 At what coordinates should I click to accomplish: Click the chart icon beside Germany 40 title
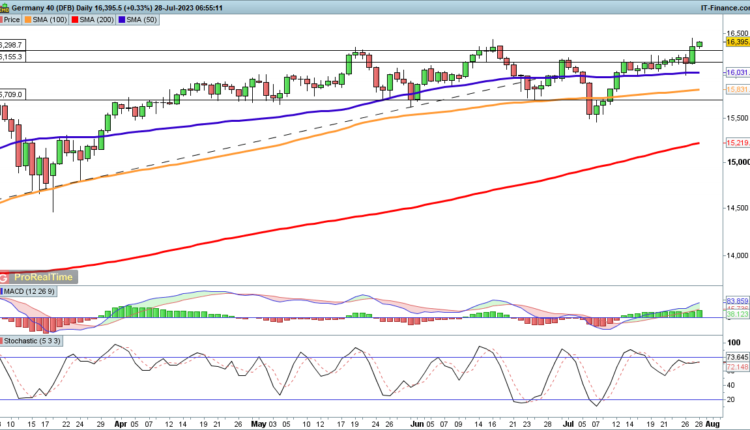[6, 6]
